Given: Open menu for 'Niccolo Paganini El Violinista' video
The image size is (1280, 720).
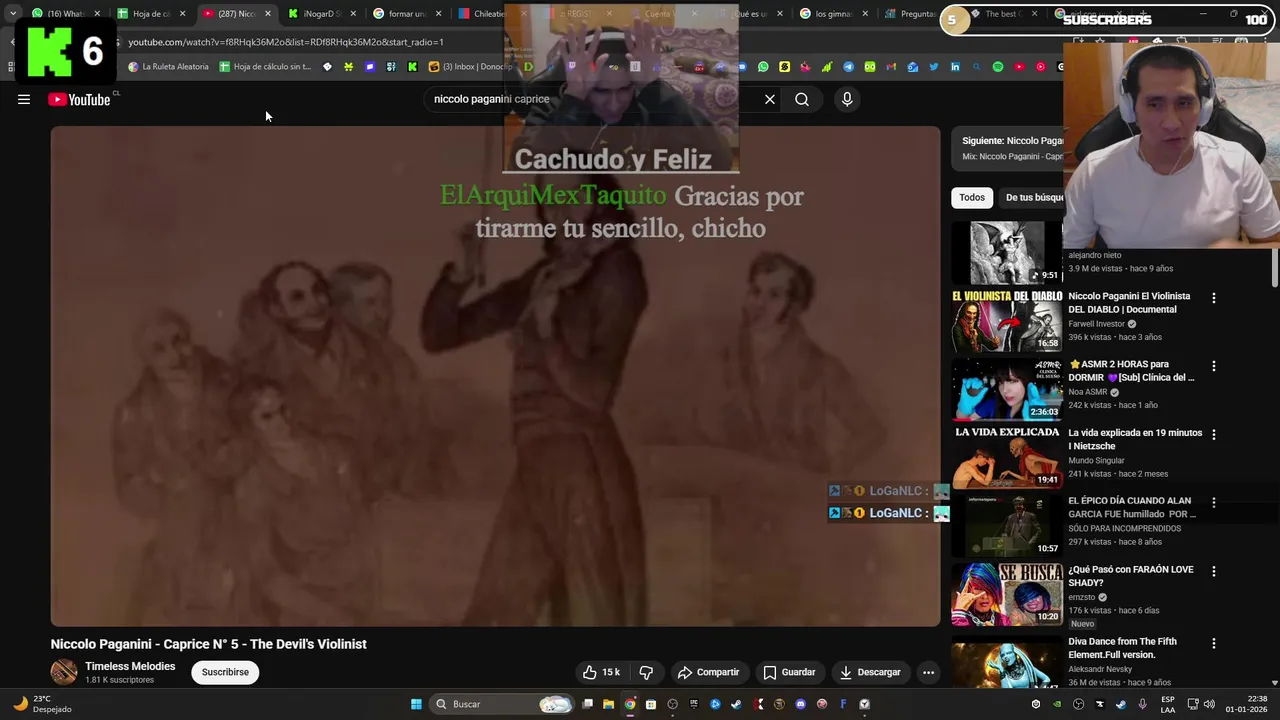Looking at the screenshot, I should coord(1214,298).
